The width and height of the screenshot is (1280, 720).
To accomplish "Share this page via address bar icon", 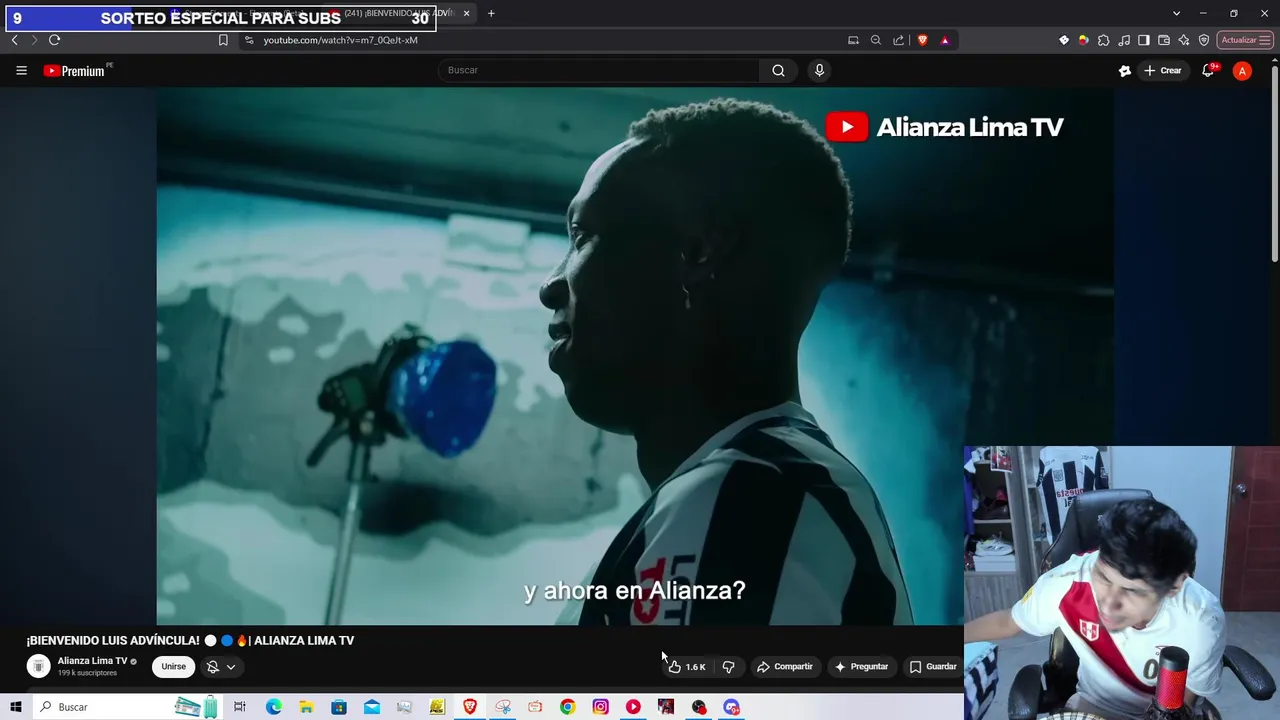I will pyautogui.click(x=898, y=40).
